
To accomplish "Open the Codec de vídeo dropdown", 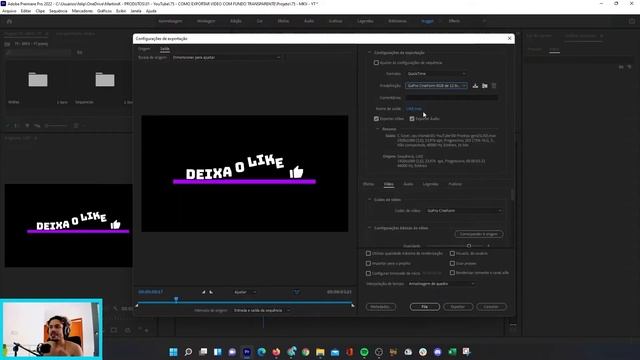I will [x=464, y=211].
